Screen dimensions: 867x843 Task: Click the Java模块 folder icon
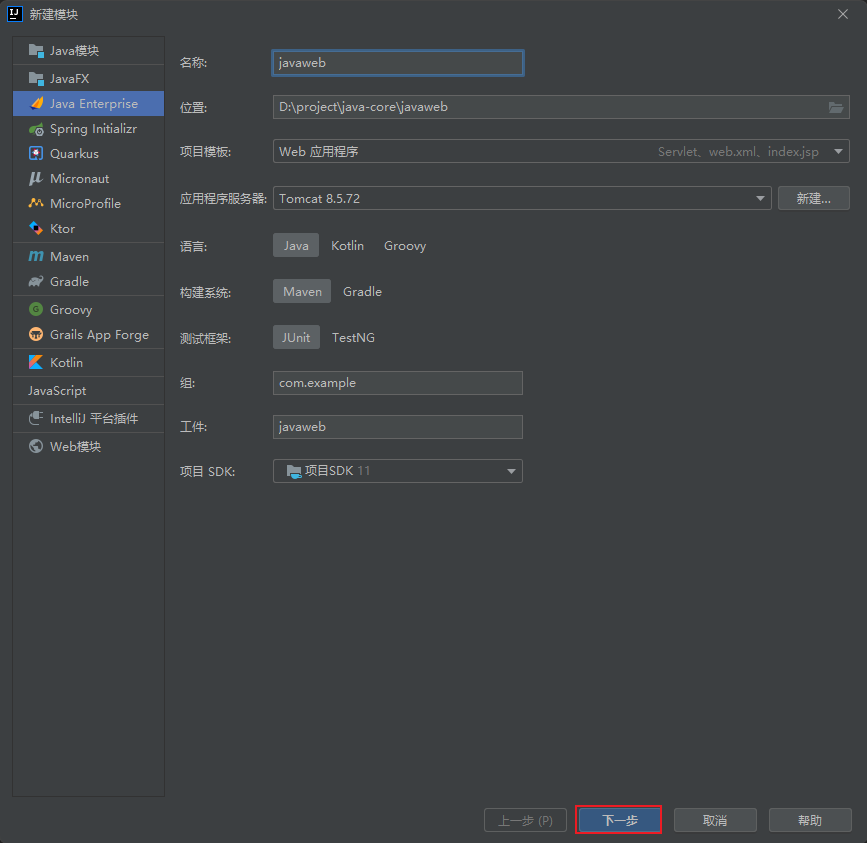(36, 51)
